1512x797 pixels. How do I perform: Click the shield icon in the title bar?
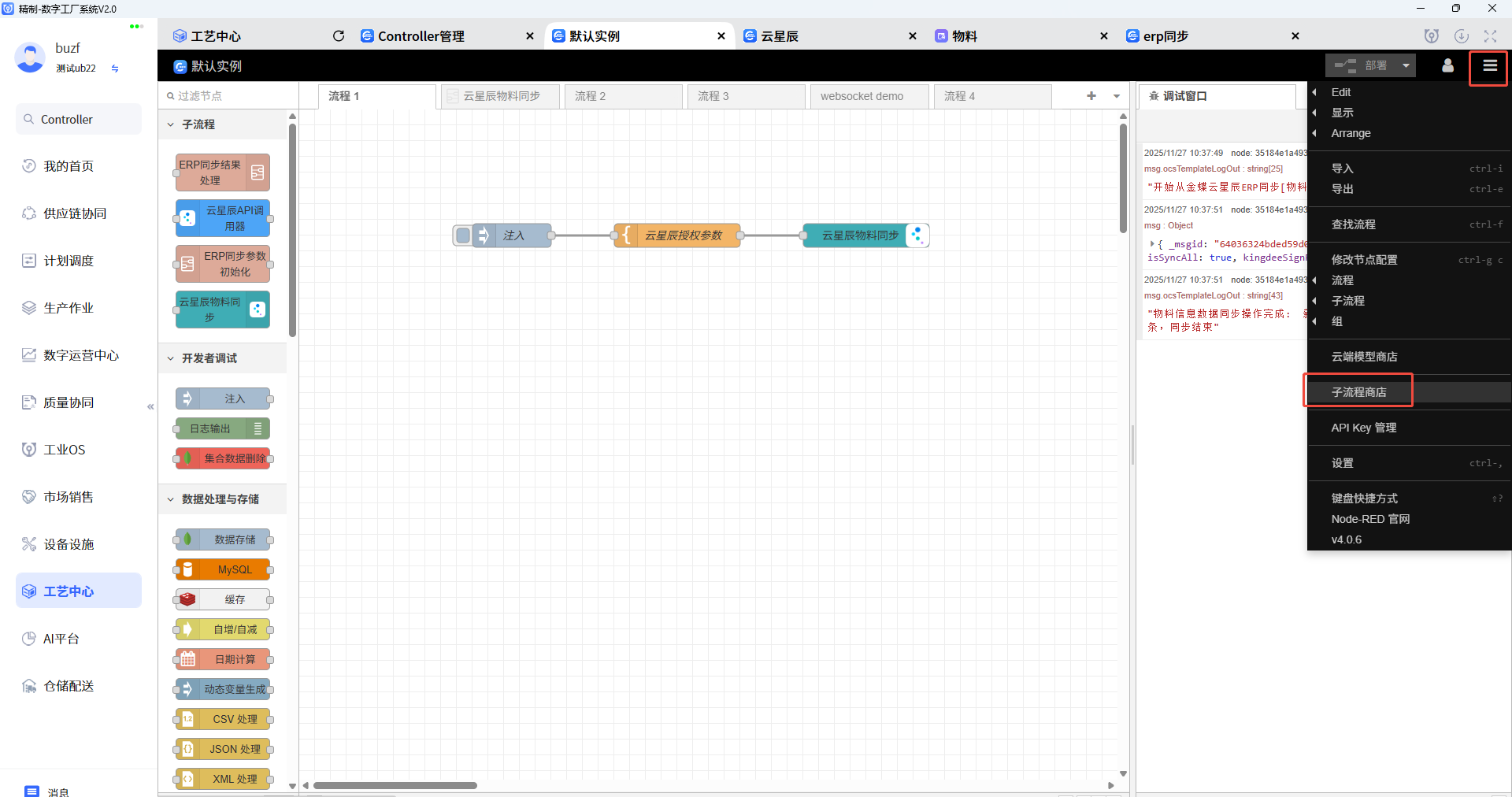(x=1431, y=35)
